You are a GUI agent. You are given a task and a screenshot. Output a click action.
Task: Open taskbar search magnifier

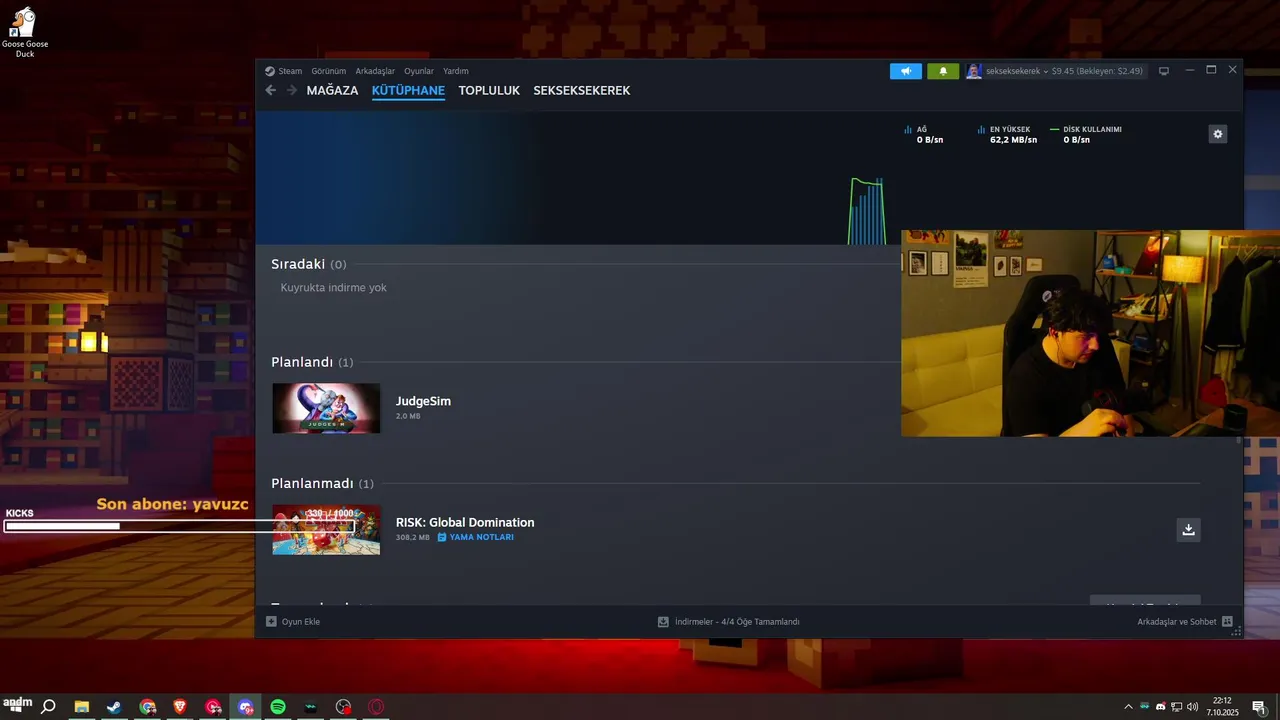(x=48, y=707)
